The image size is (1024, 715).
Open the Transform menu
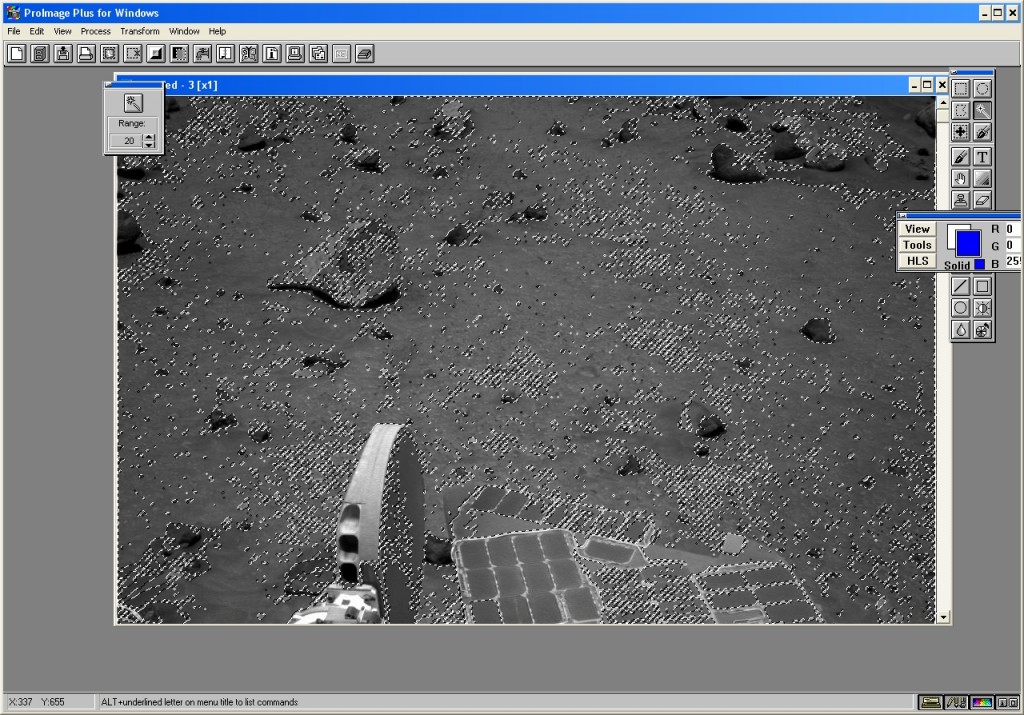click(140, 31)
